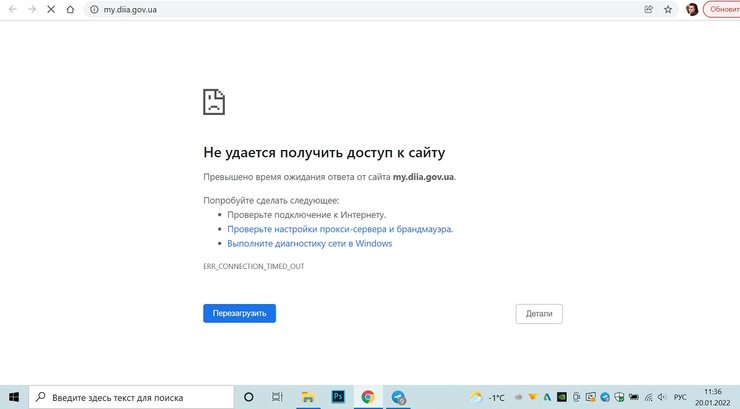
Task: Open the Windows Start menu
Action: (x=14, y=397)
